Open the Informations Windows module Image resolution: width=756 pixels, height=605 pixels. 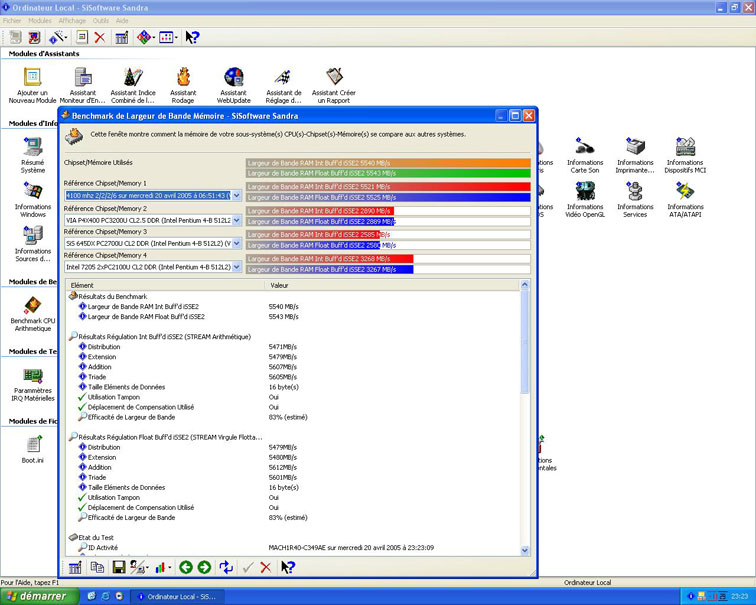point(33,200)
